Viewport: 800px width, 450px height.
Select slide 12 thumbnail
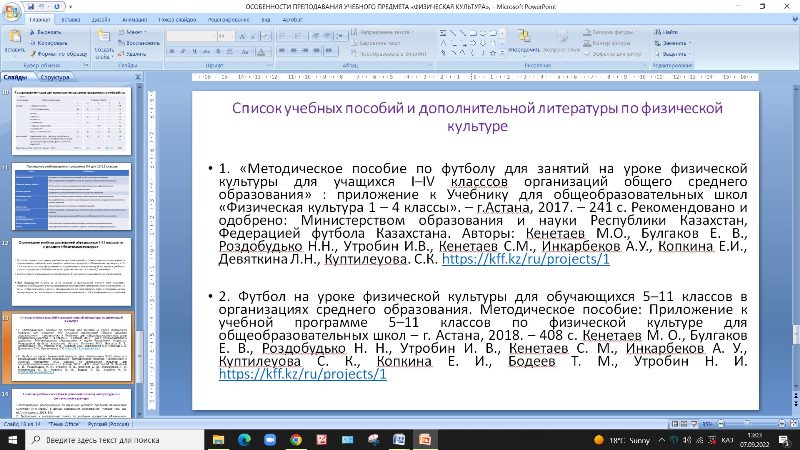tap(71, 272)
